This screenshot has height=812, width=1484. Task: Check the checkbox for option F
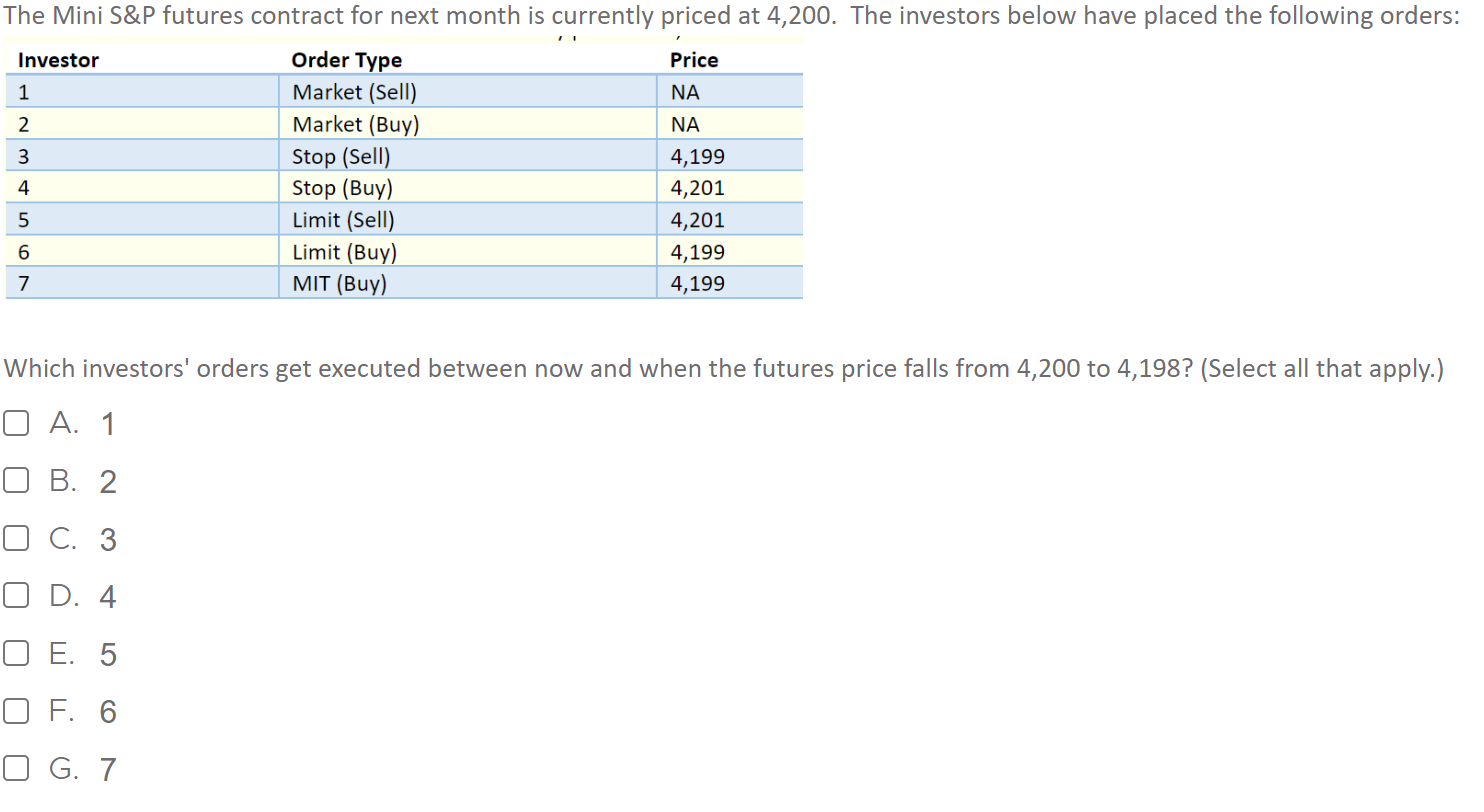tap(16, 710)
